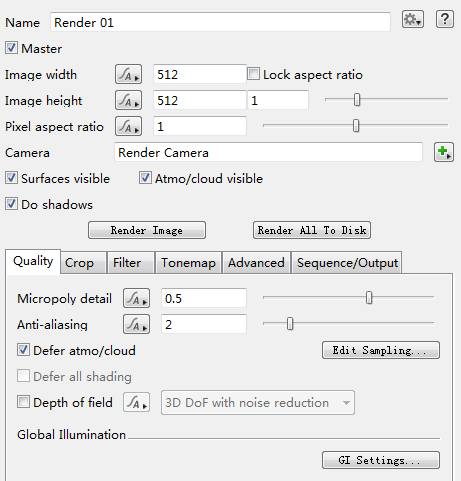Toggle Defer atmo/cloud checkbox
461x481 pixels.
[x=23, y=350]
